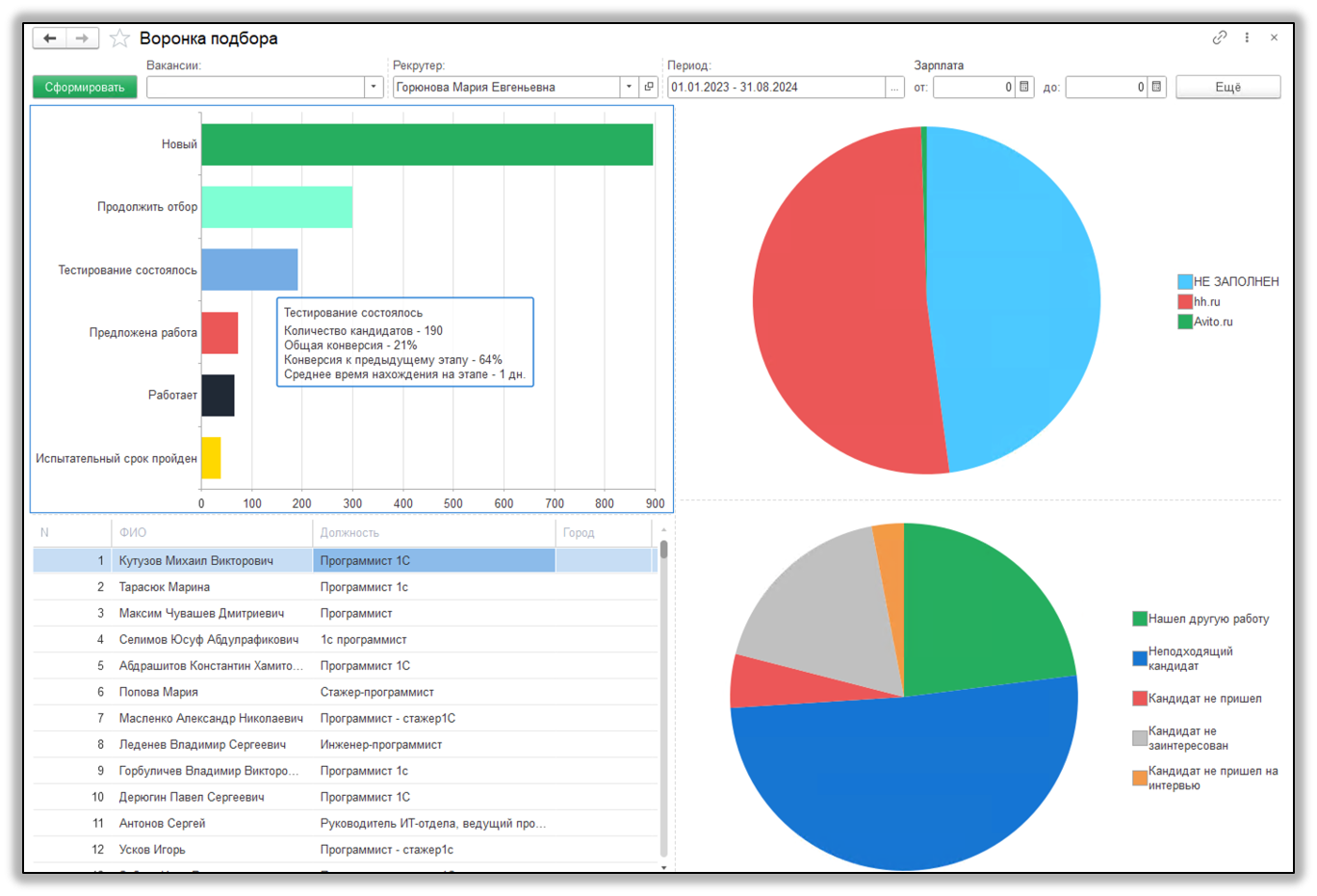Open the selected Рекрутер record icon

649,88
